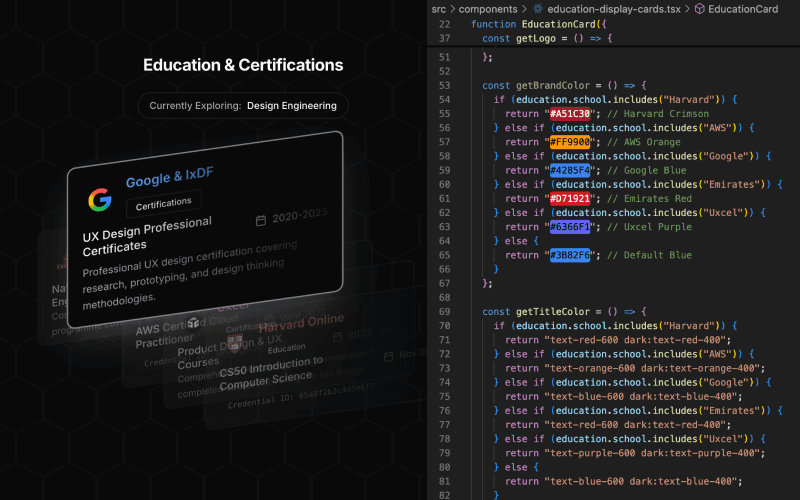Open the src breadcrumb segment
This screenshot has height=500, width=800.
(438, 9)
